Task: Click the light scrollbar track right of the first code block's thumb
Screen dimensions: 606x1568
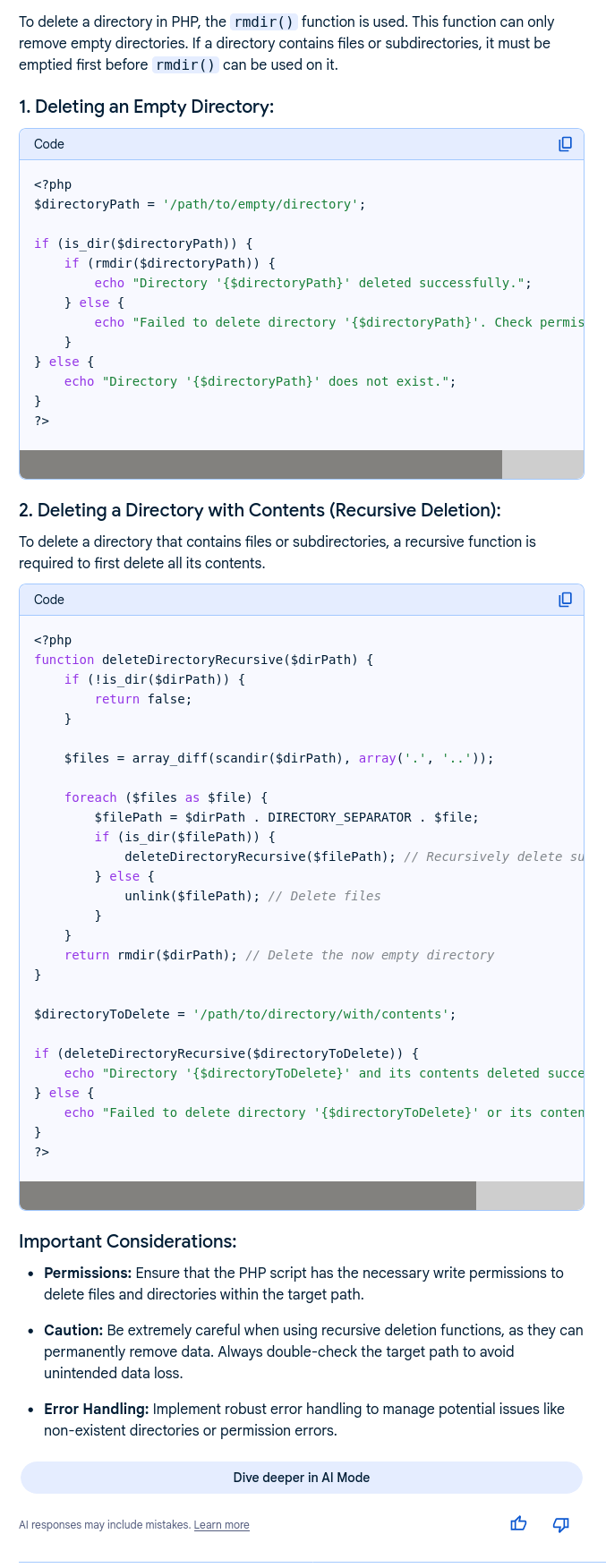Action: point(542,464)
